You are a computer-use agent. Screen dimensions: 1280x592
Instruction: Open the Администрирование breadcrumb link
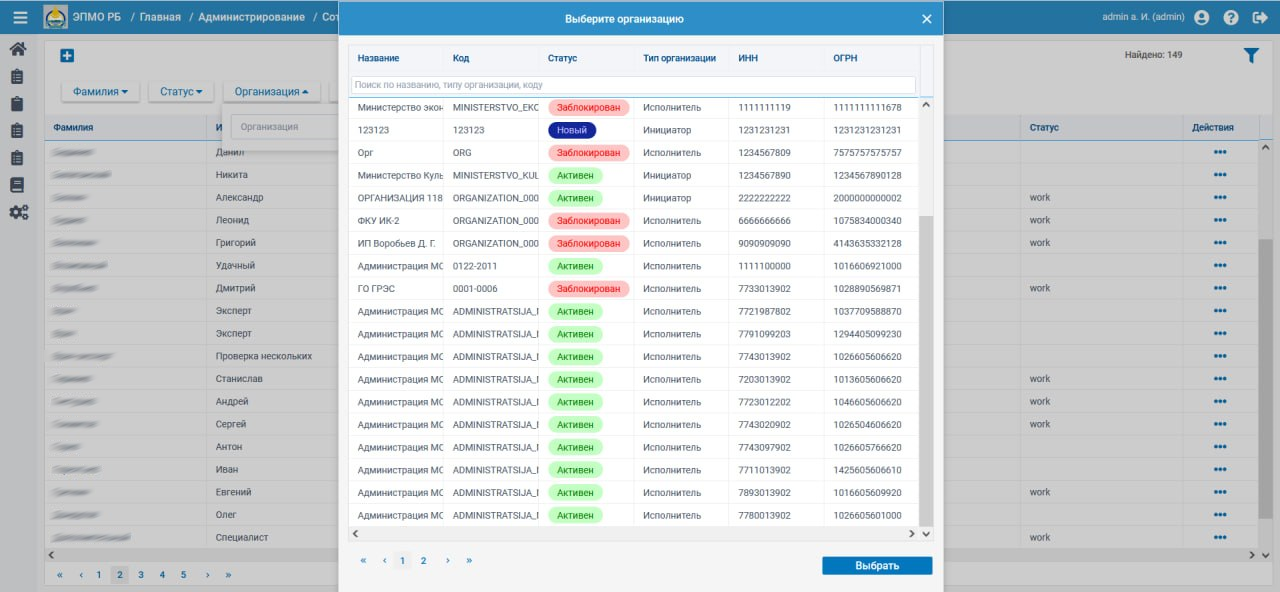tap(251, 17)
